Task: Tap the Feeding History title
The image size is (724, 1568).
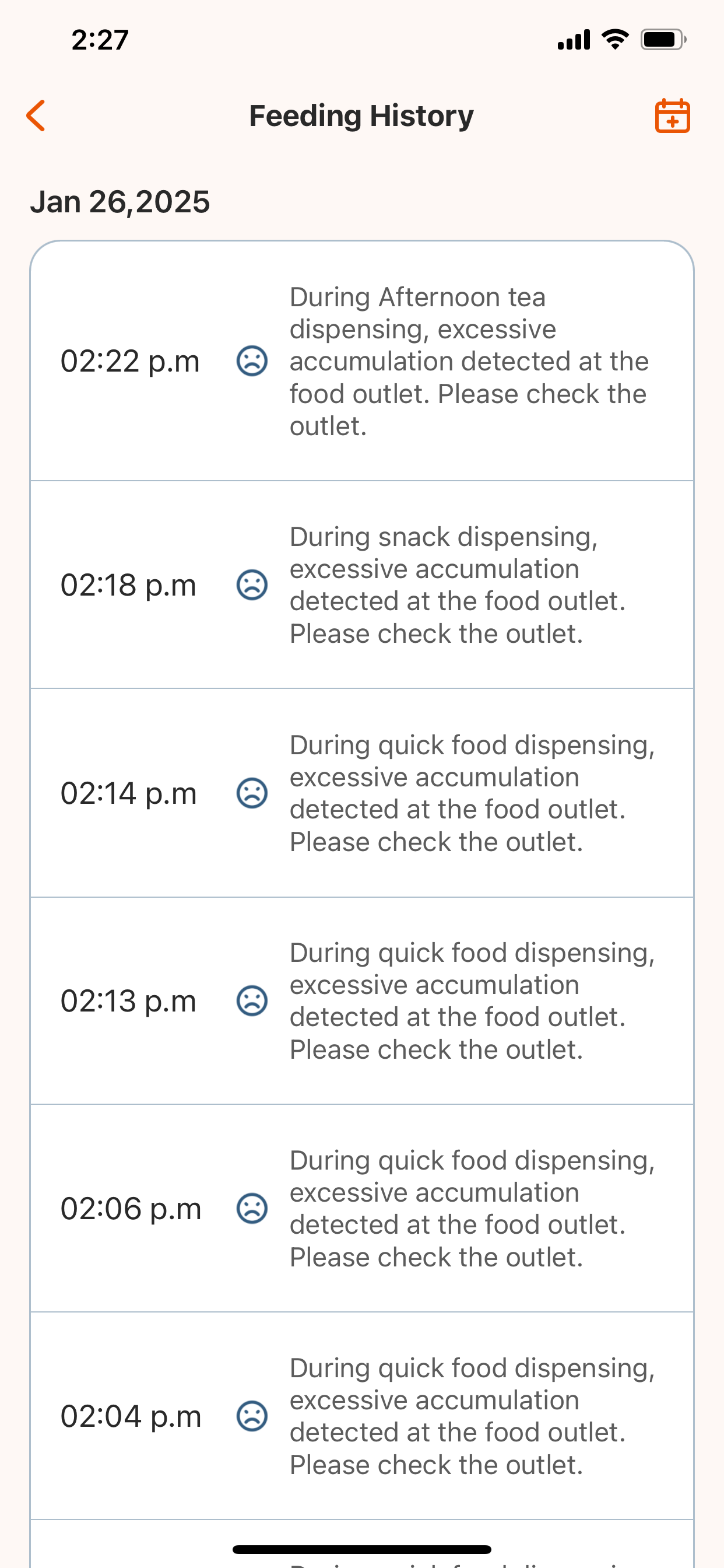Action: 361,116
